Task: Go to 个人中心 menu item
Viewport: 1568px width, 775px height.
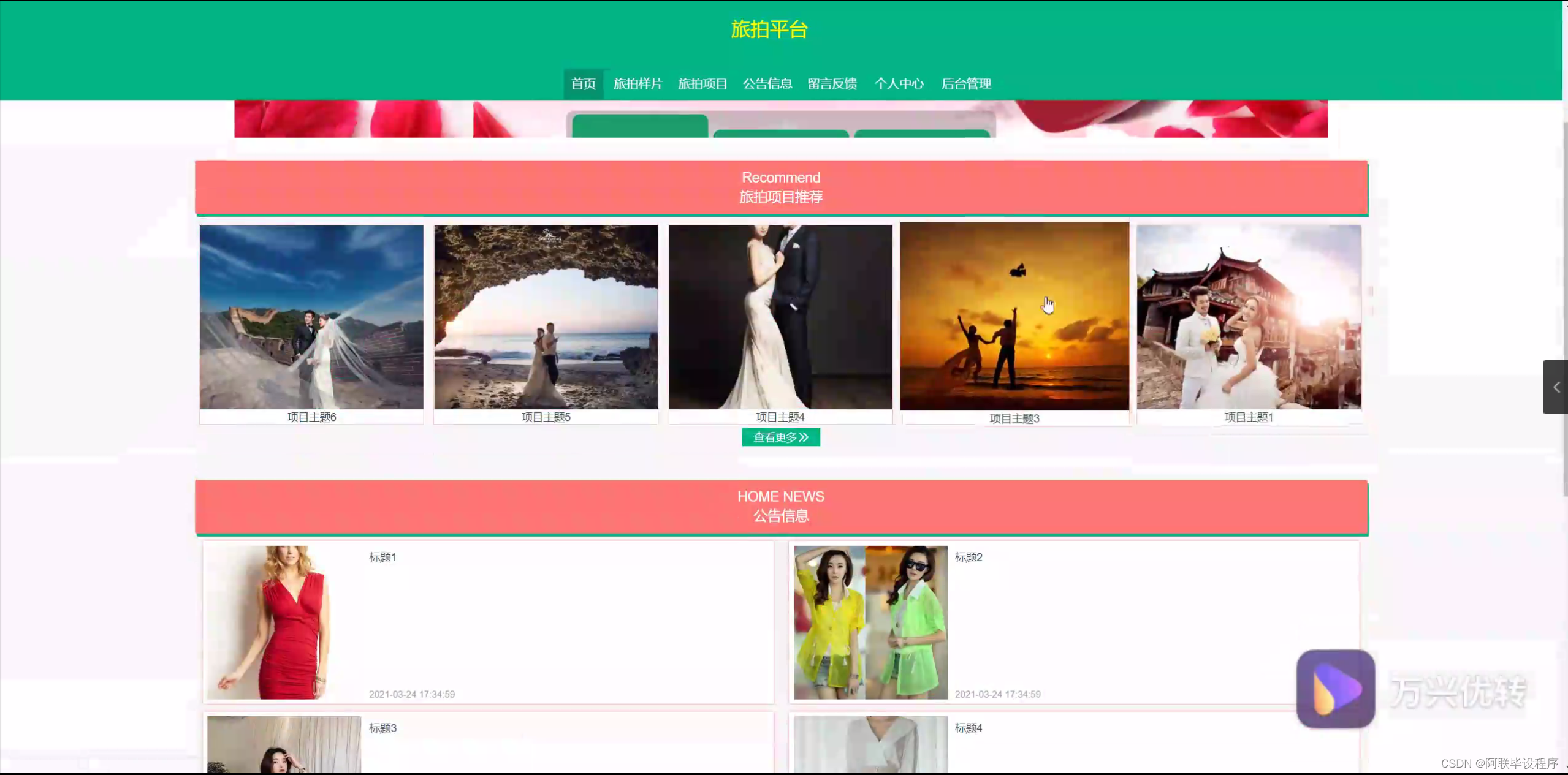Action: tap(899, 84)
